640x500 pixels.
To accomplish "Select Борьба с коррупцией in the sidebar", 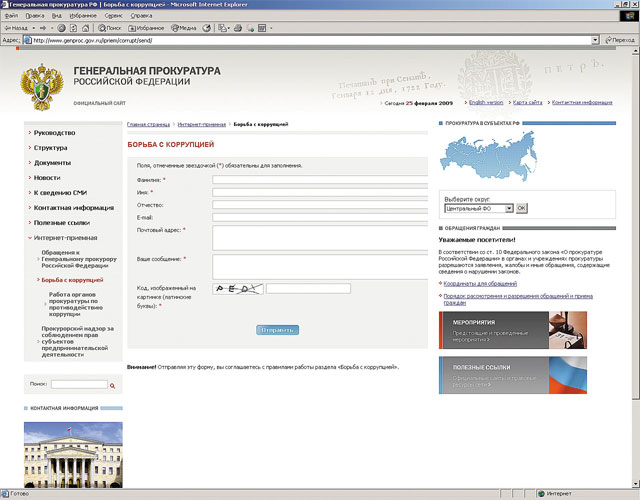I will point(72,280).
